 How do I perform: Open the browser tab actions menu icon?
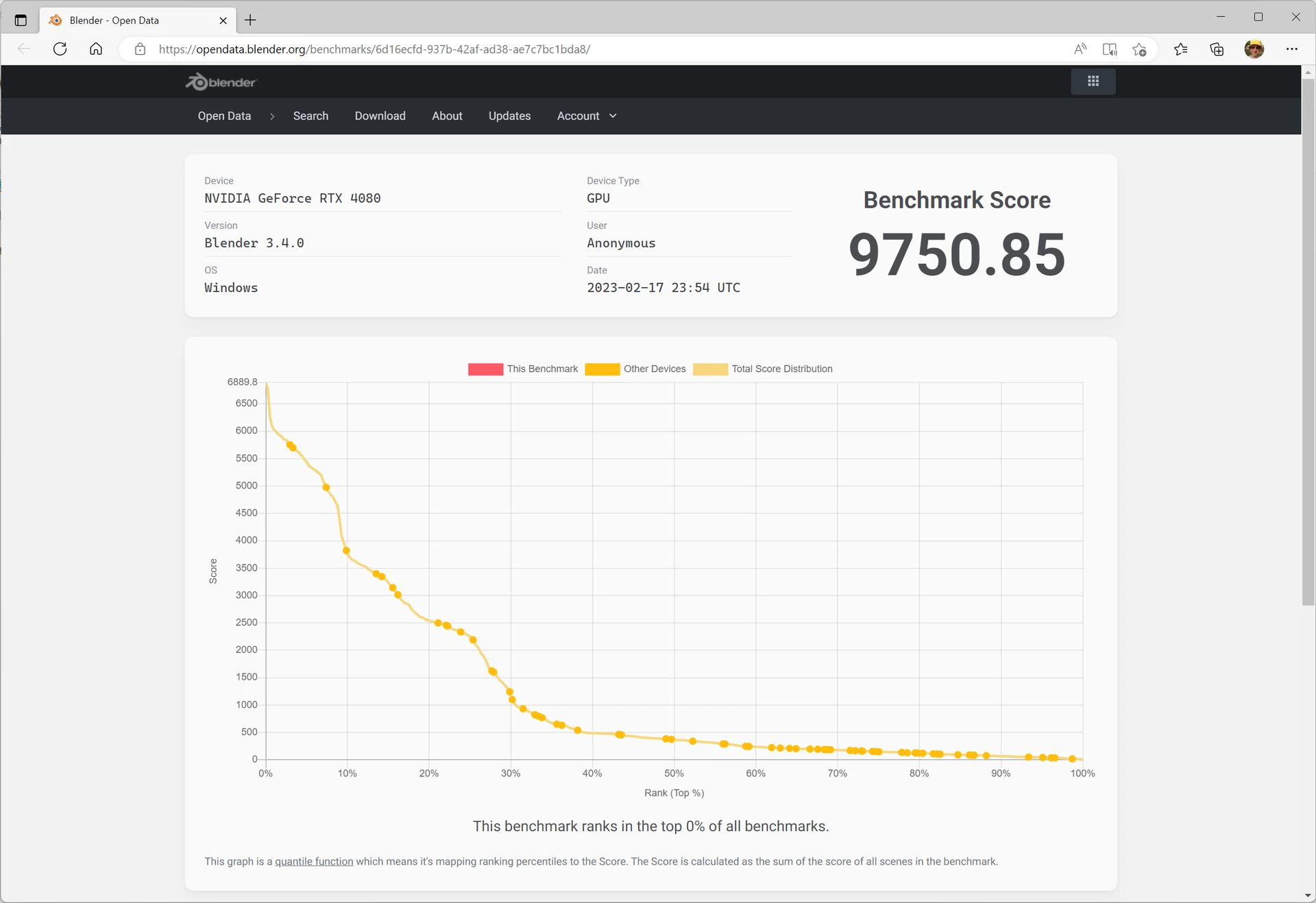click(21, 20)
